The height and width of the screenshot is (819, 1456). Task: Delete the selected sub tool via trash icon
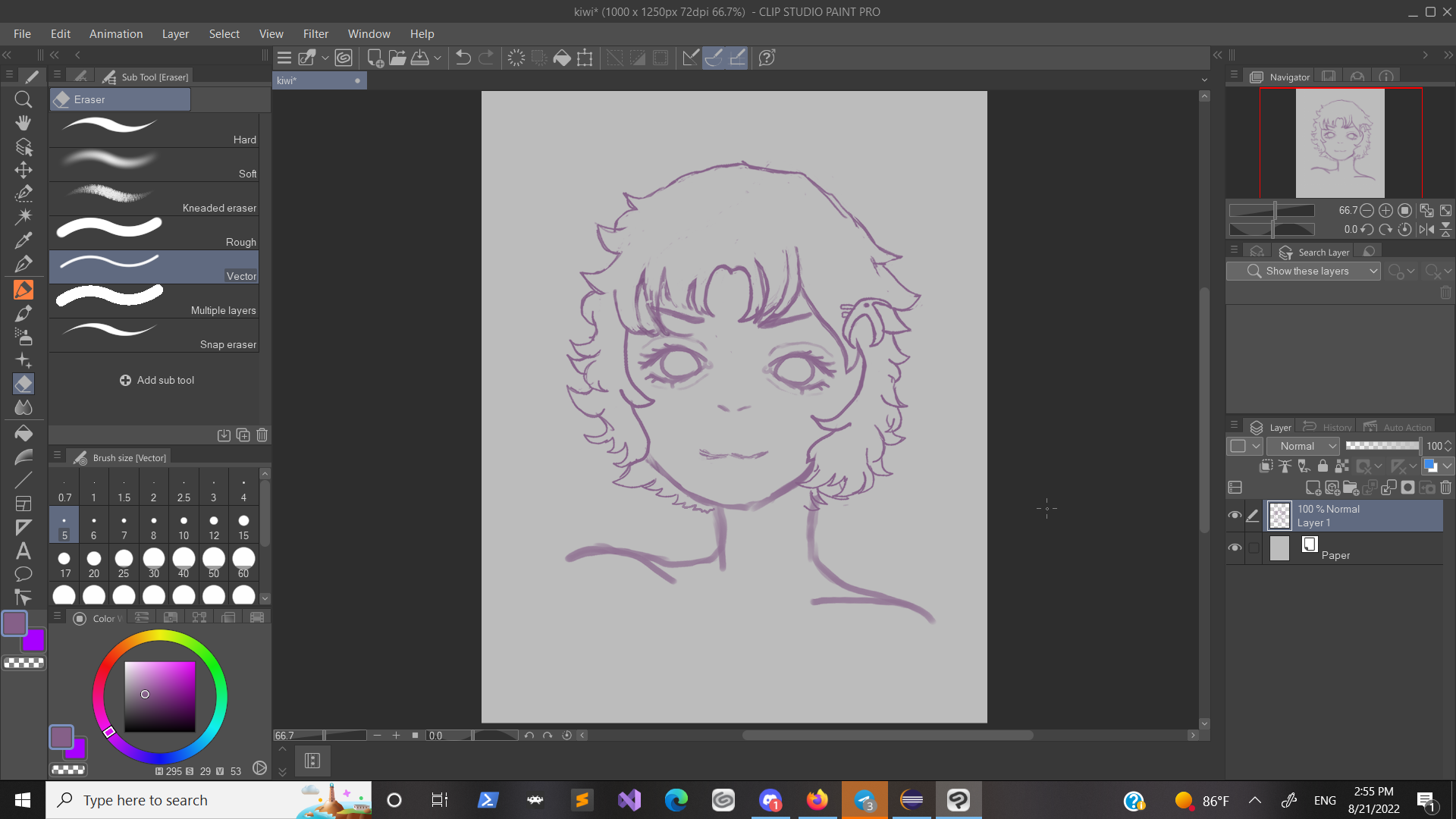(x=262, y=435)
